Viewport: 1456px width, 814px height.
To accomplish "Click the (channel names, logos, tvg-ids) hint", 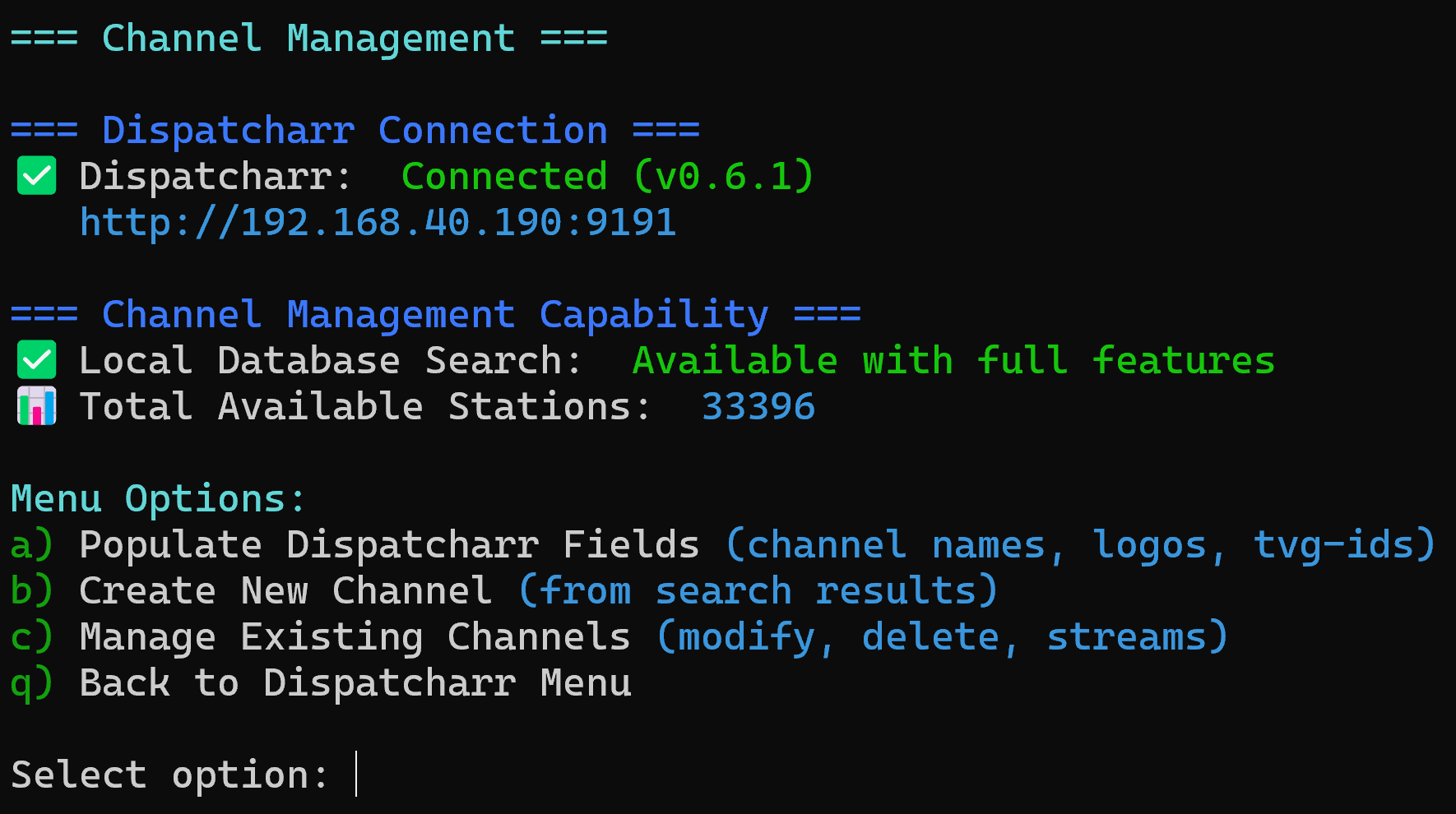I will pyautogui.click(x=1080, y=545).
